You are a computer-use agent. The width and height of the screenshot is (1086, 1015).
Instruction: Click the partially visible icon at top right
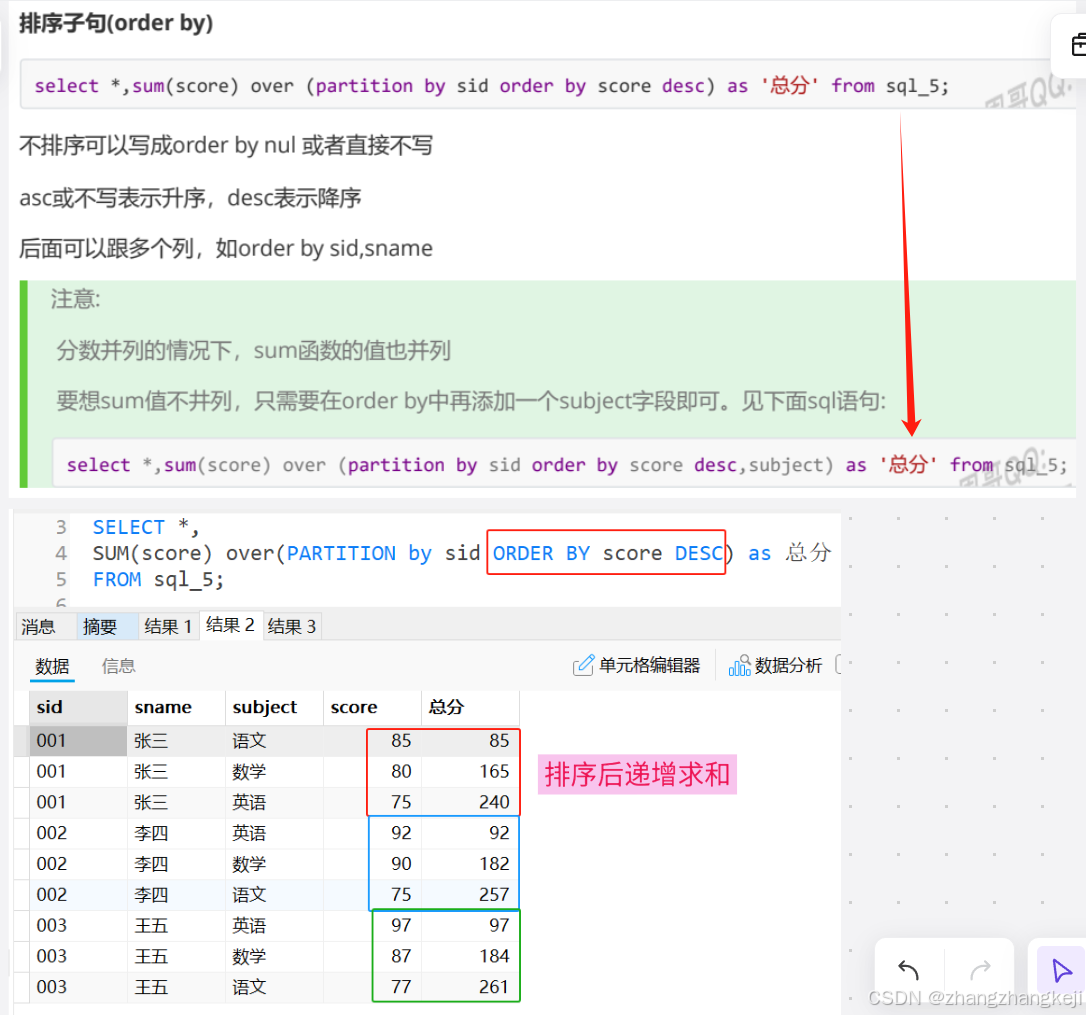(1078, 45)
